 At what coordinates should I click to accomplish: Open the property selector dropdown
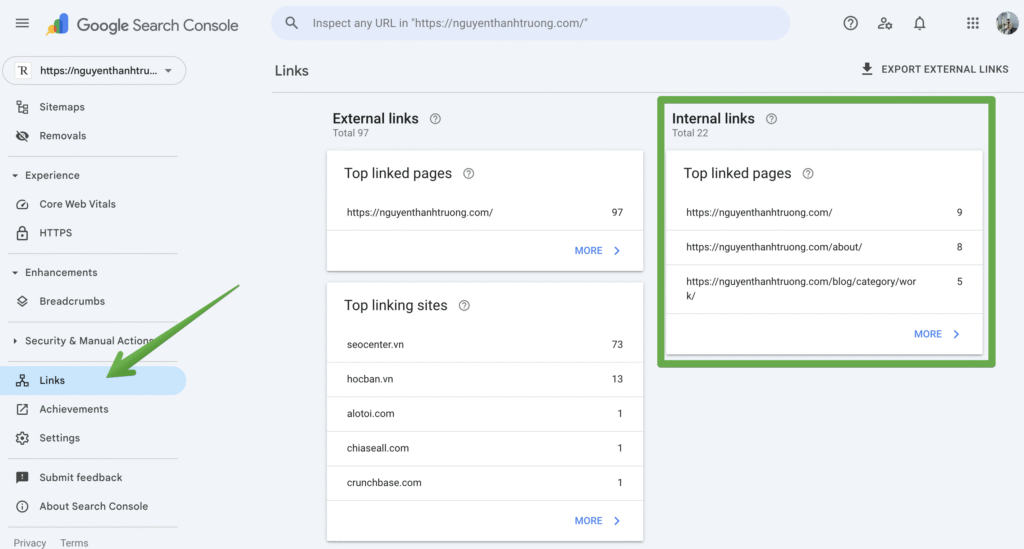(95, 71)
